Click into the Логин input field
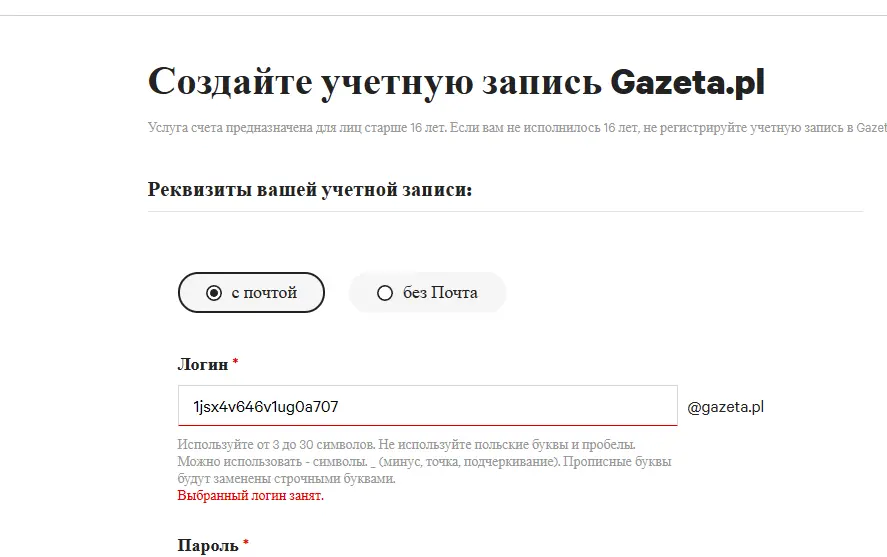This screenshot has height=557, width=887. [428, 405]
